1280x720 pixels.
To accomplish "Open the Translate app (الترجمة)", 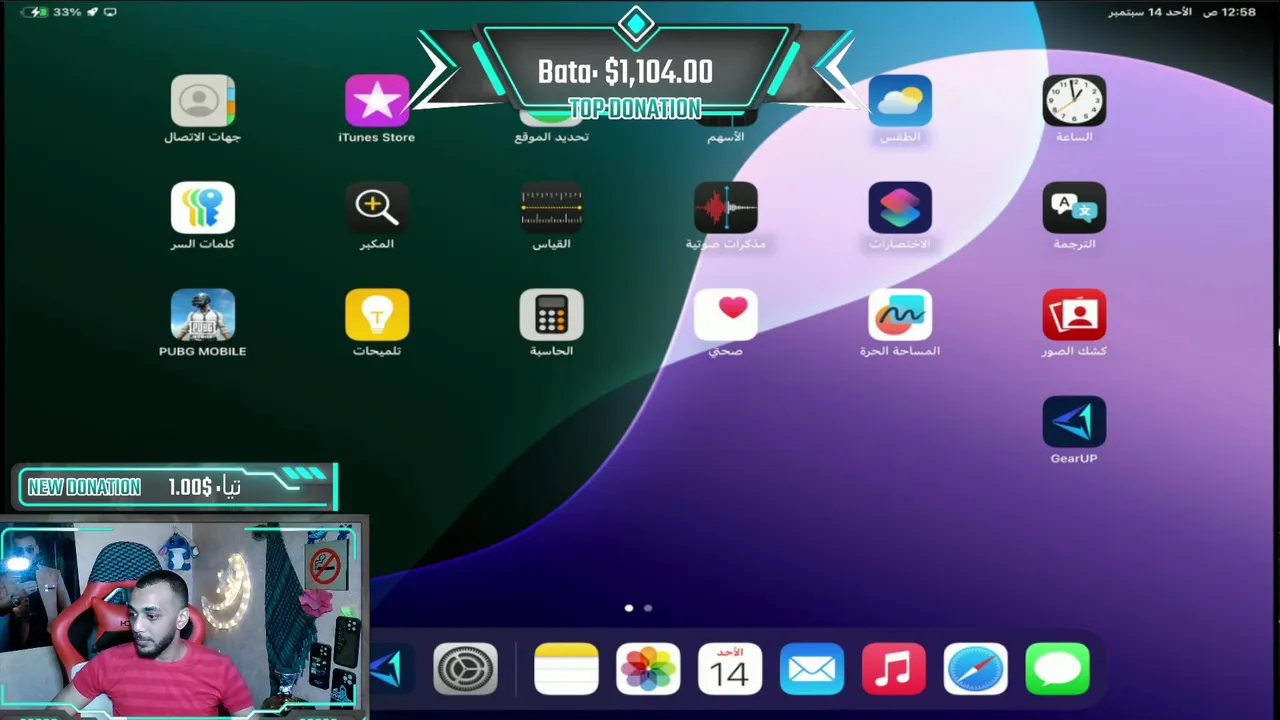I will (x=1074, y=207).
